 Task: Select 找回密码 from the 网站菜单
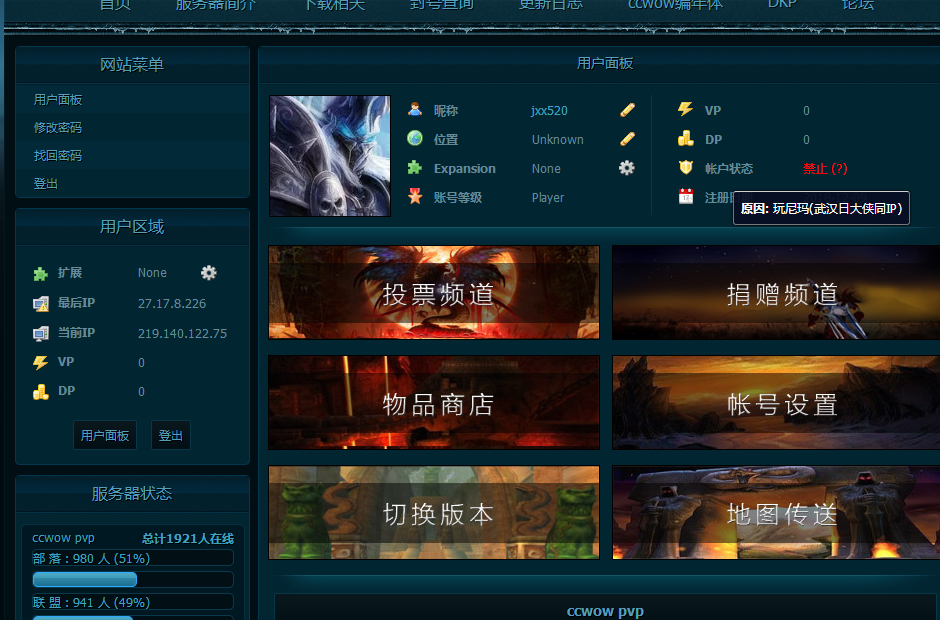coord(58,156)
